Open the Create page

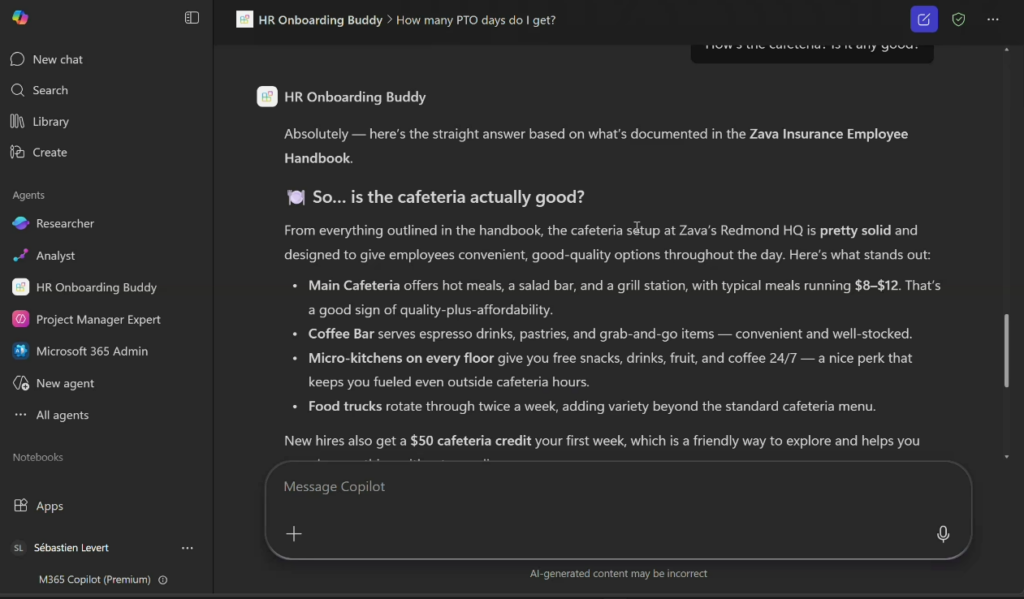click(x=49, y=152)
